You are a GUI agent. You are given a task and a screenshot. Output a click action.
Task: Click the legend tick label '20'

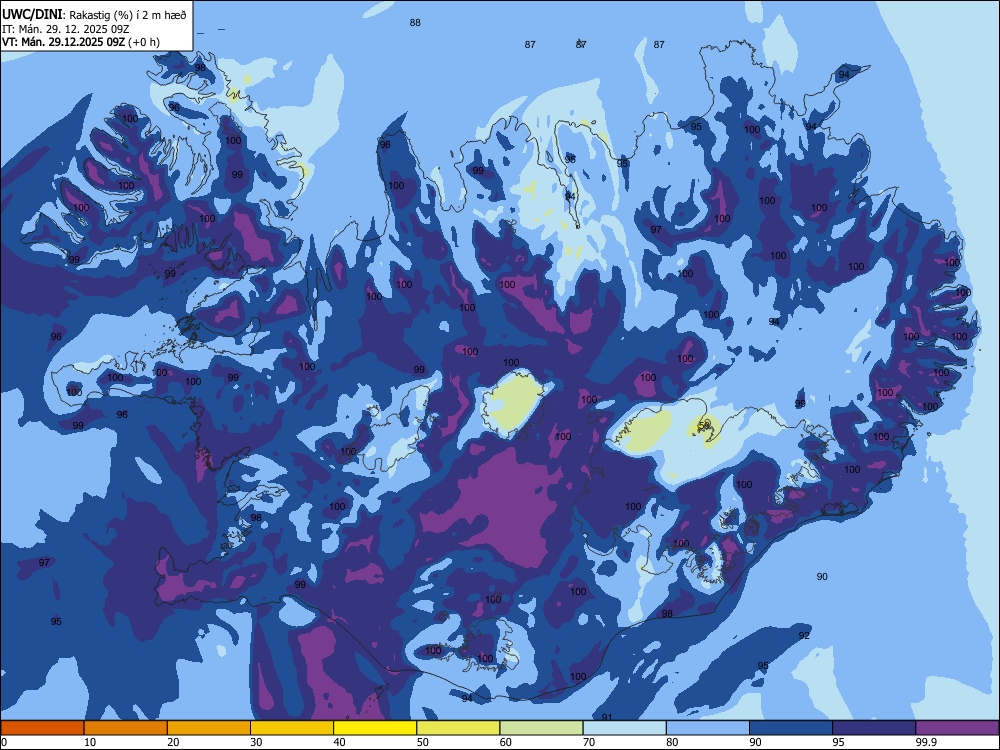(x=173, y=742)
